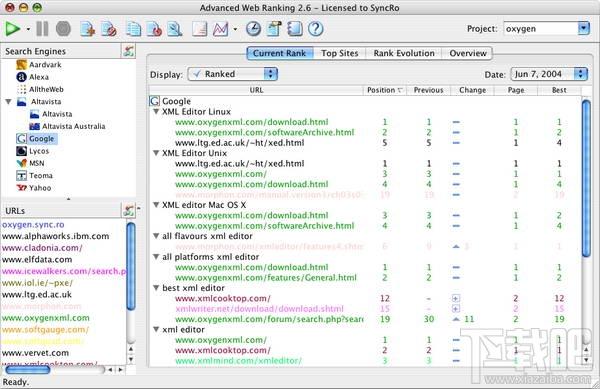
Task: Click the preferences notepad tool icon
Action: point(274,29)
